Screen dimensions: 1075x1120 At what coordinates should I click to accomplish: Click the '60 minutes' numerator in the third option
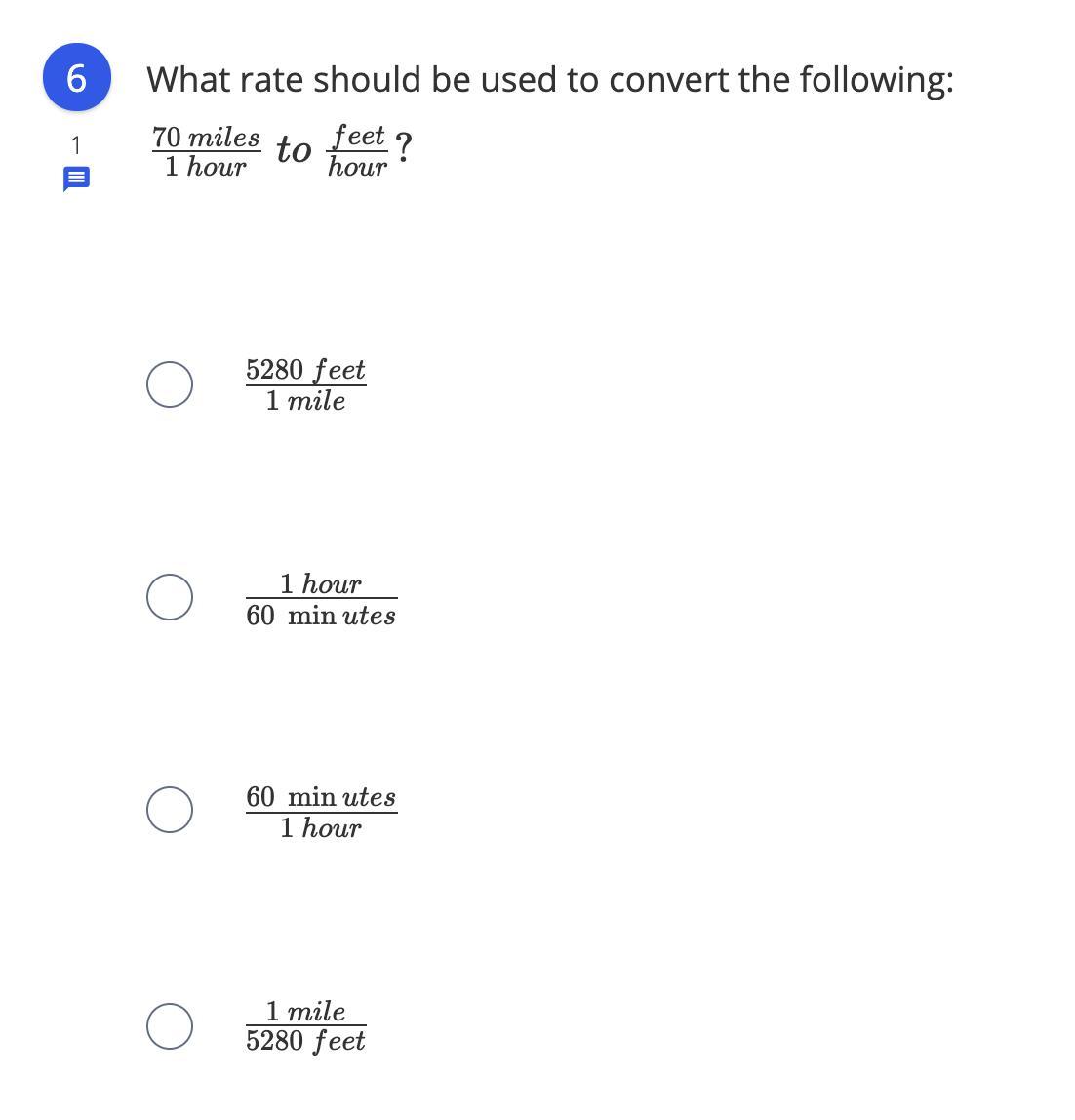click(321, 796)
